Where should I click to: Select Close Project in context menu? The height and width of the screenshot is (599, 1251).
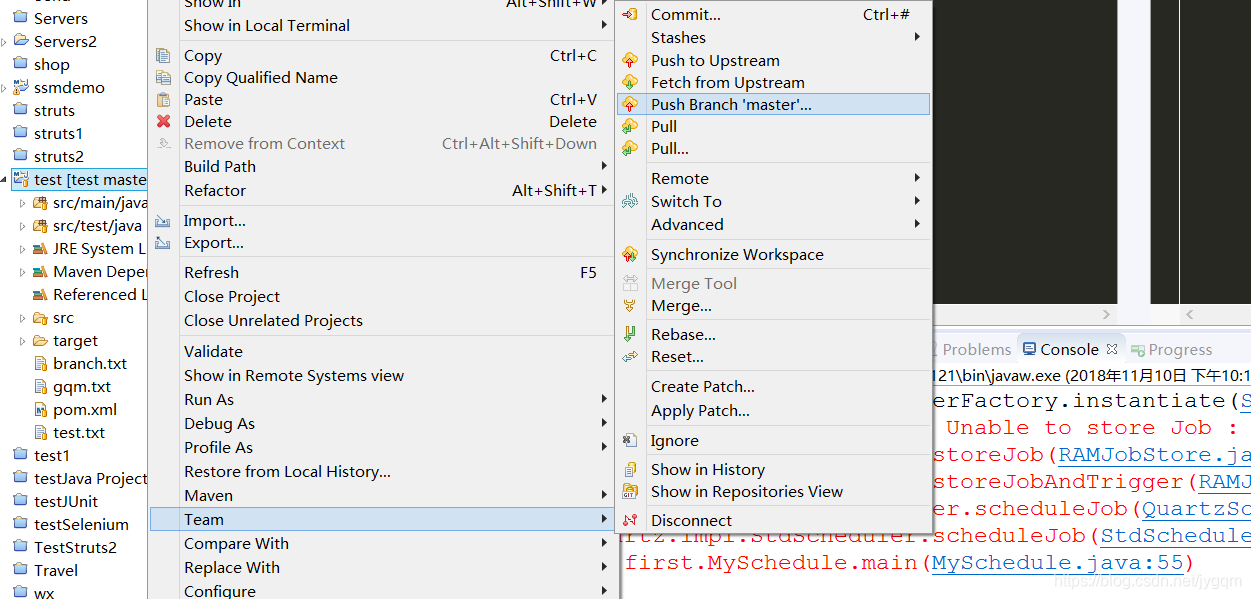tap(381, 296)
